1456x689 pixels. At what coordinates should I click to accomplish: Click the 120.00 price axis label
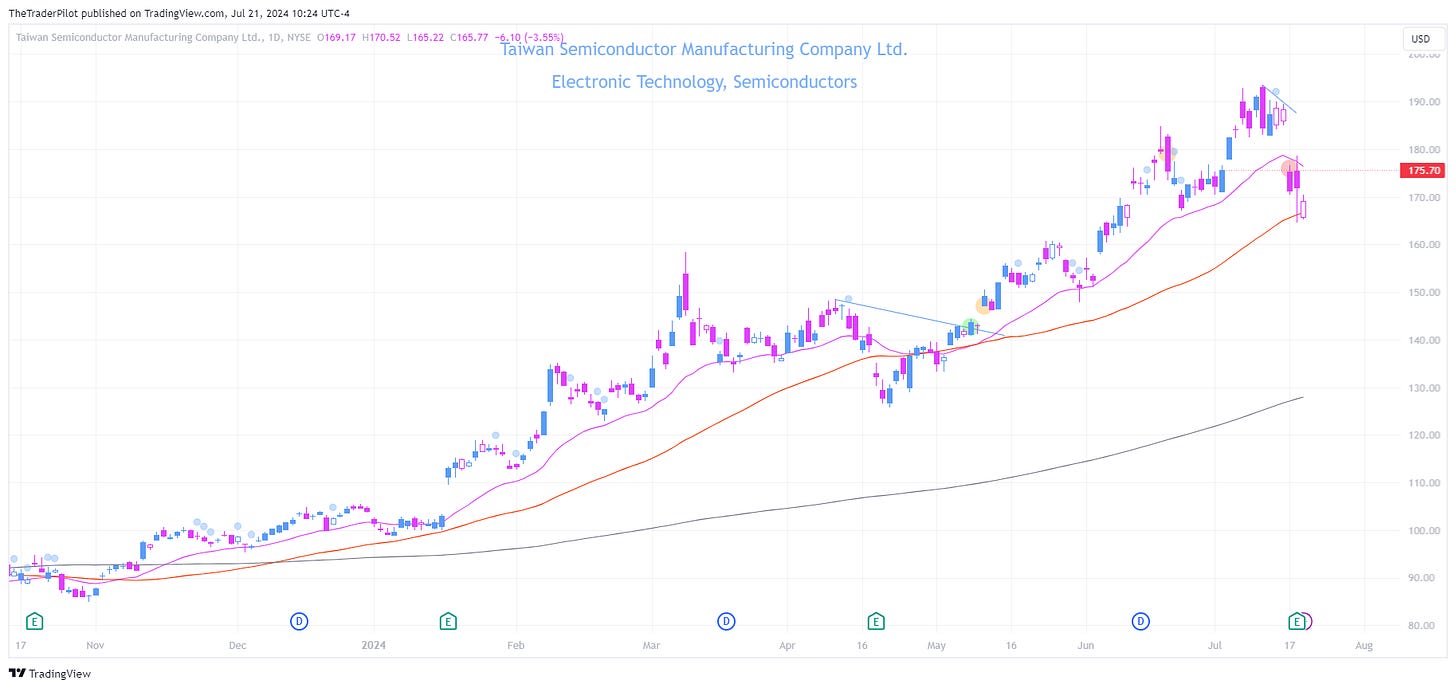pyautogui.click(x=1424, y=436)
